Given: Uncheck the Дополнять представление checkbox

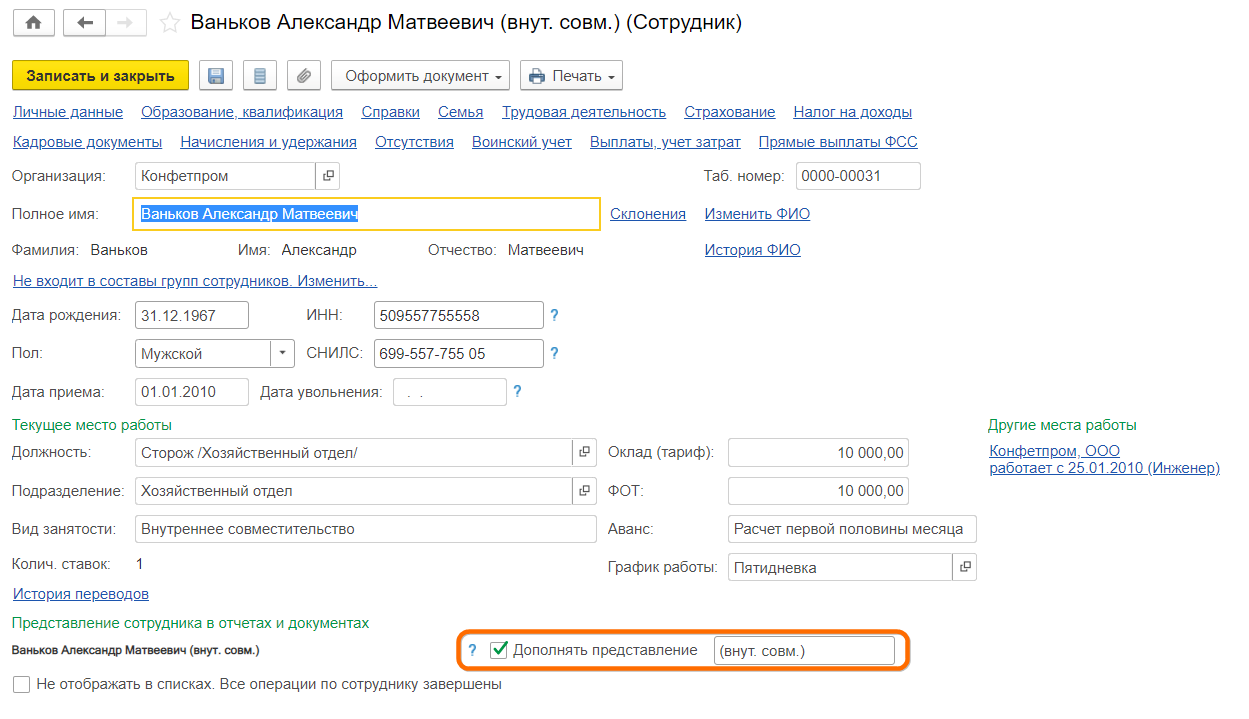Looking at the screenshot, I should [500, 650].
